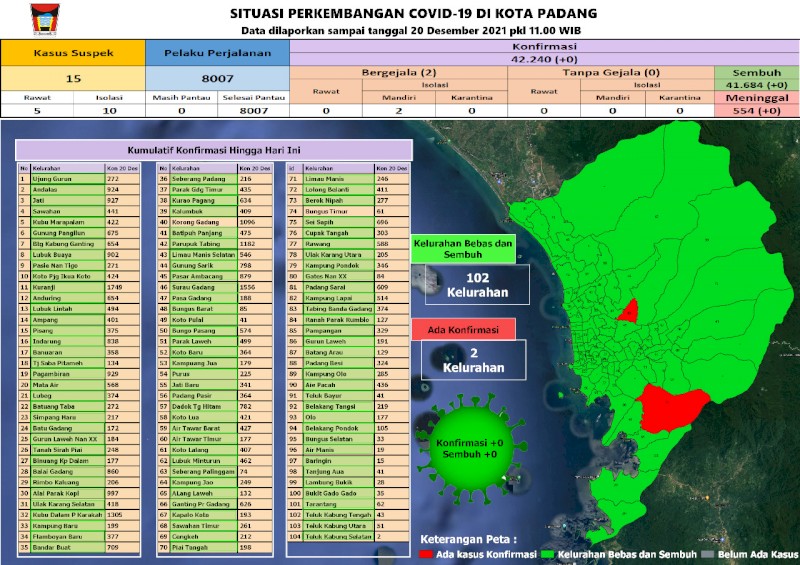The width and height of the screenshot is (800, 565).
Task: Click the 'Seberang Padang' row
Action: (x=215, y=179)
